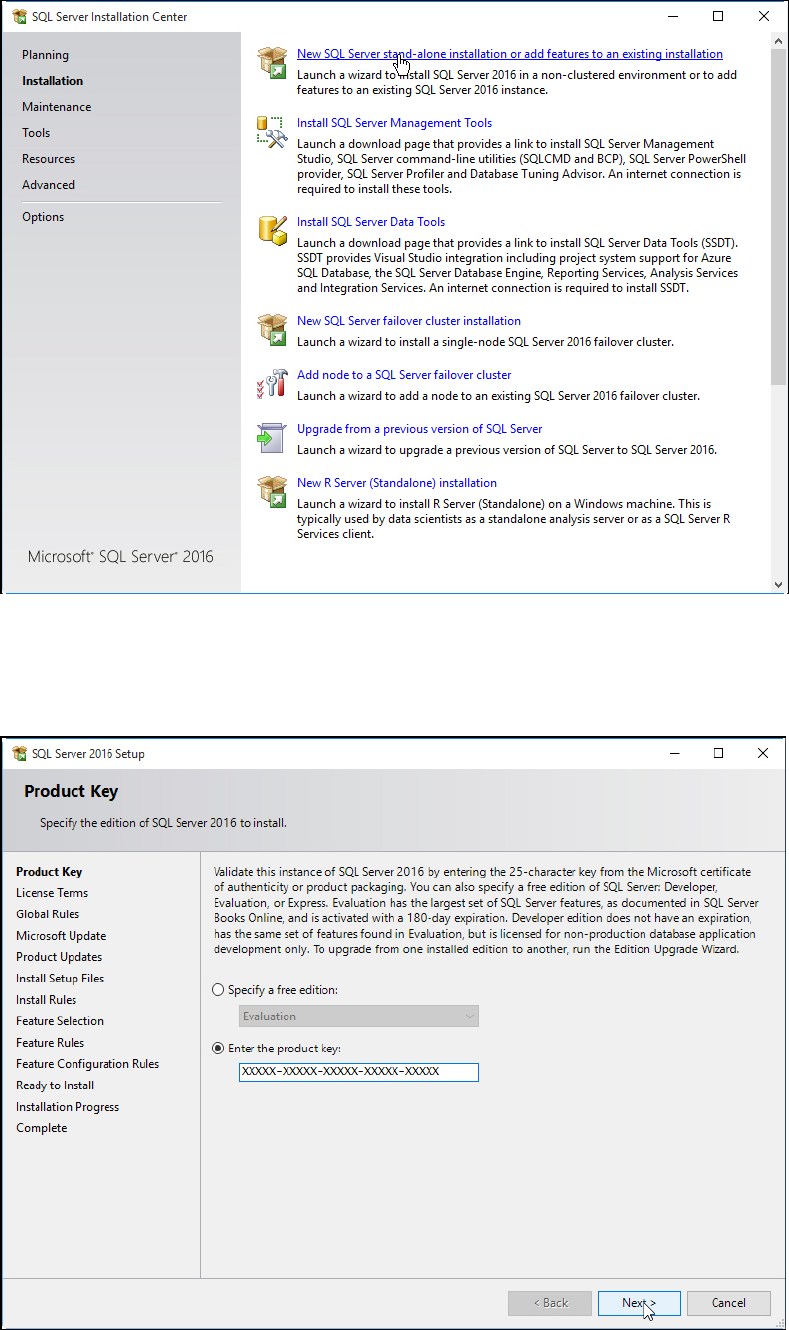789x1330 pixels.
Task: Click the Microsoft Update step
Action: pyautogui.click(x=61, y=936)
